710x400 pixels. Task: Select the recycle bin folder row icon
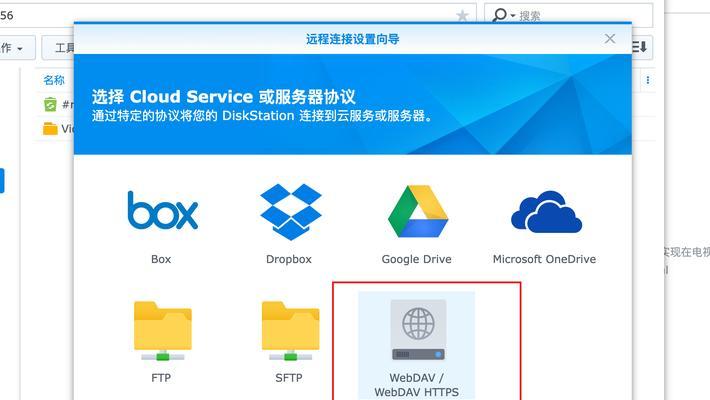(50, 104)
